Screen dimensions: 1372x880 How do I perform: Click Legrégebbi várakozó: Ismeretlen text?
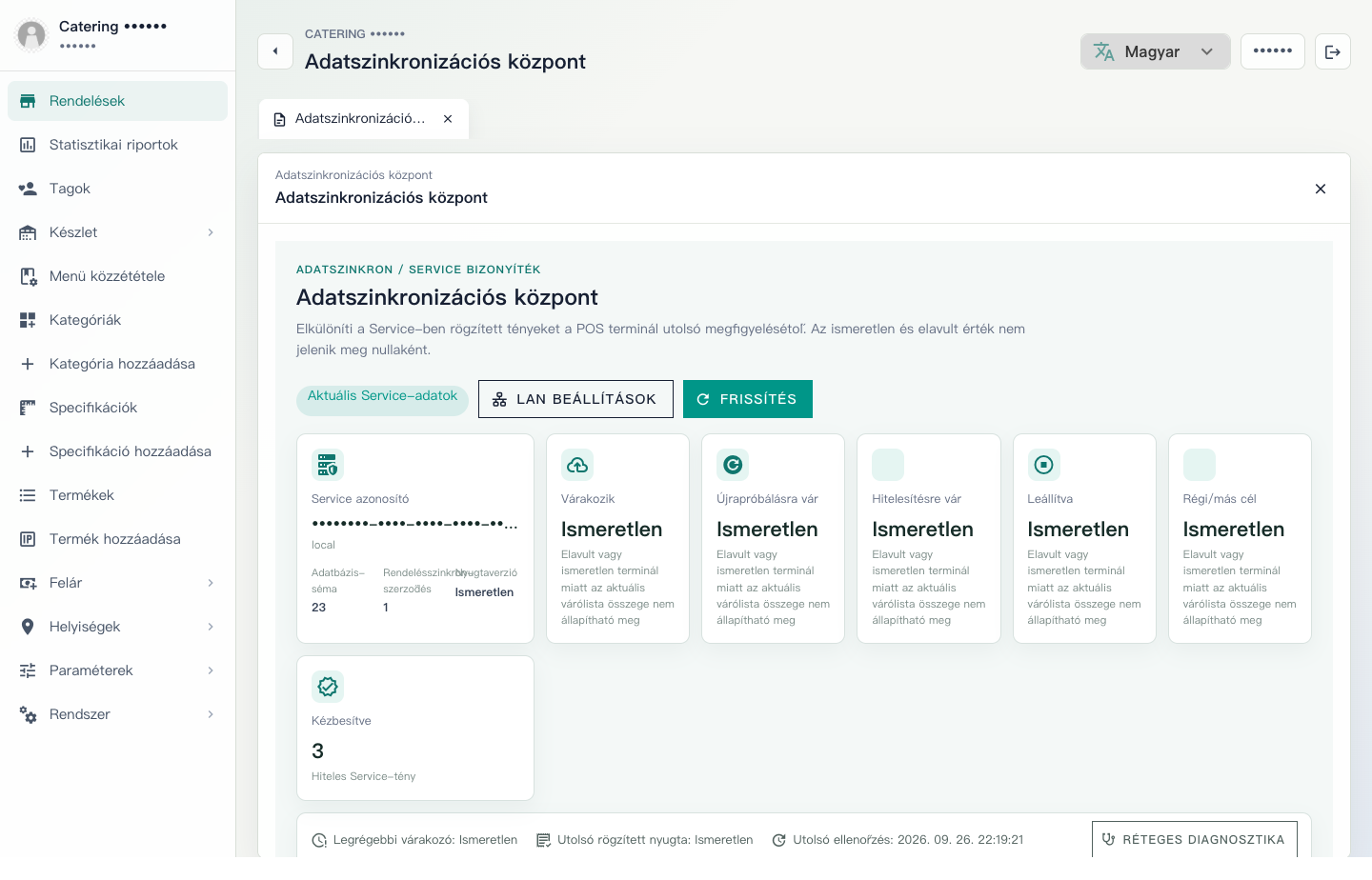tap(425, 840)
